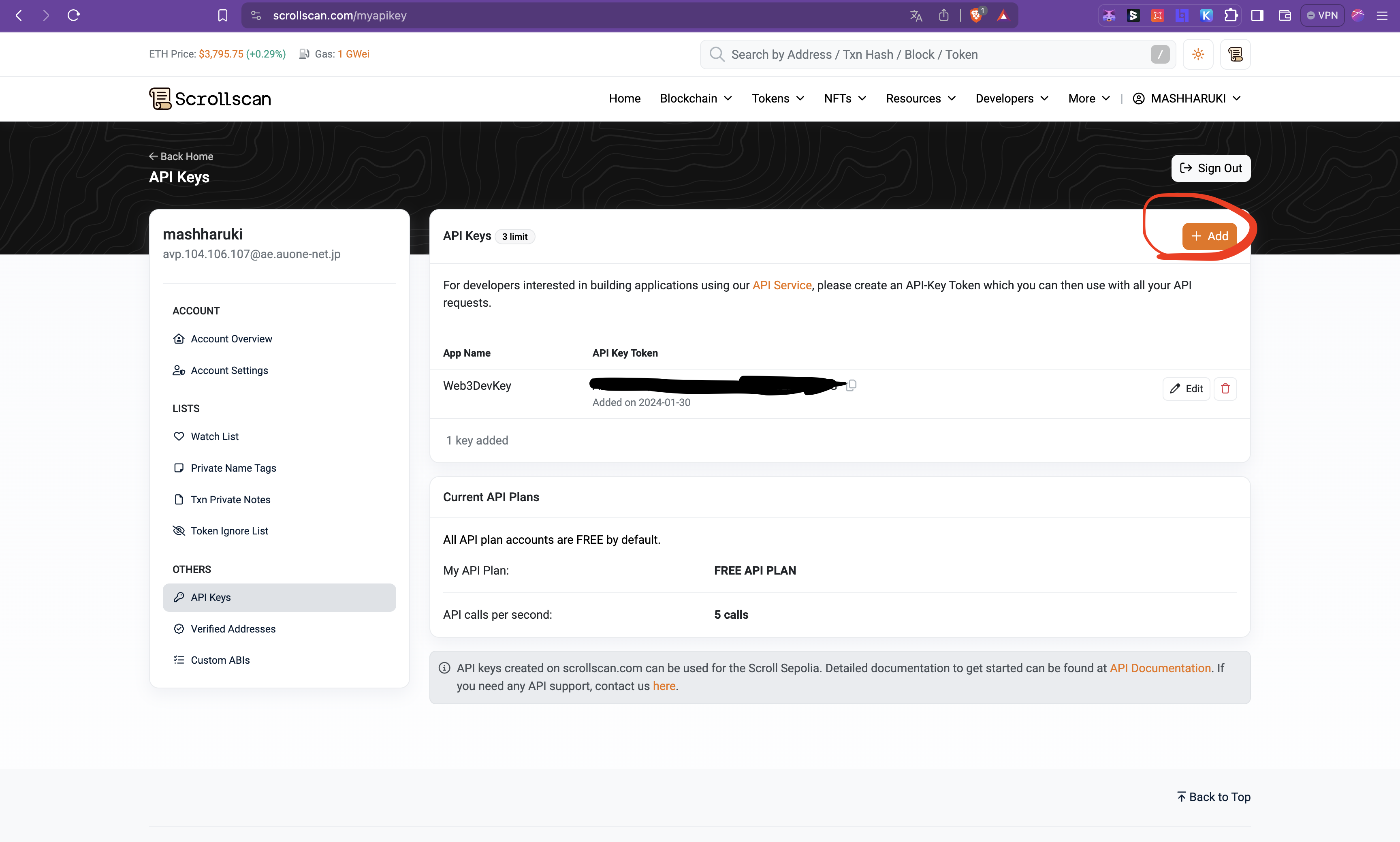Toggle the browser sidebar panel icon

[1257, 15]
